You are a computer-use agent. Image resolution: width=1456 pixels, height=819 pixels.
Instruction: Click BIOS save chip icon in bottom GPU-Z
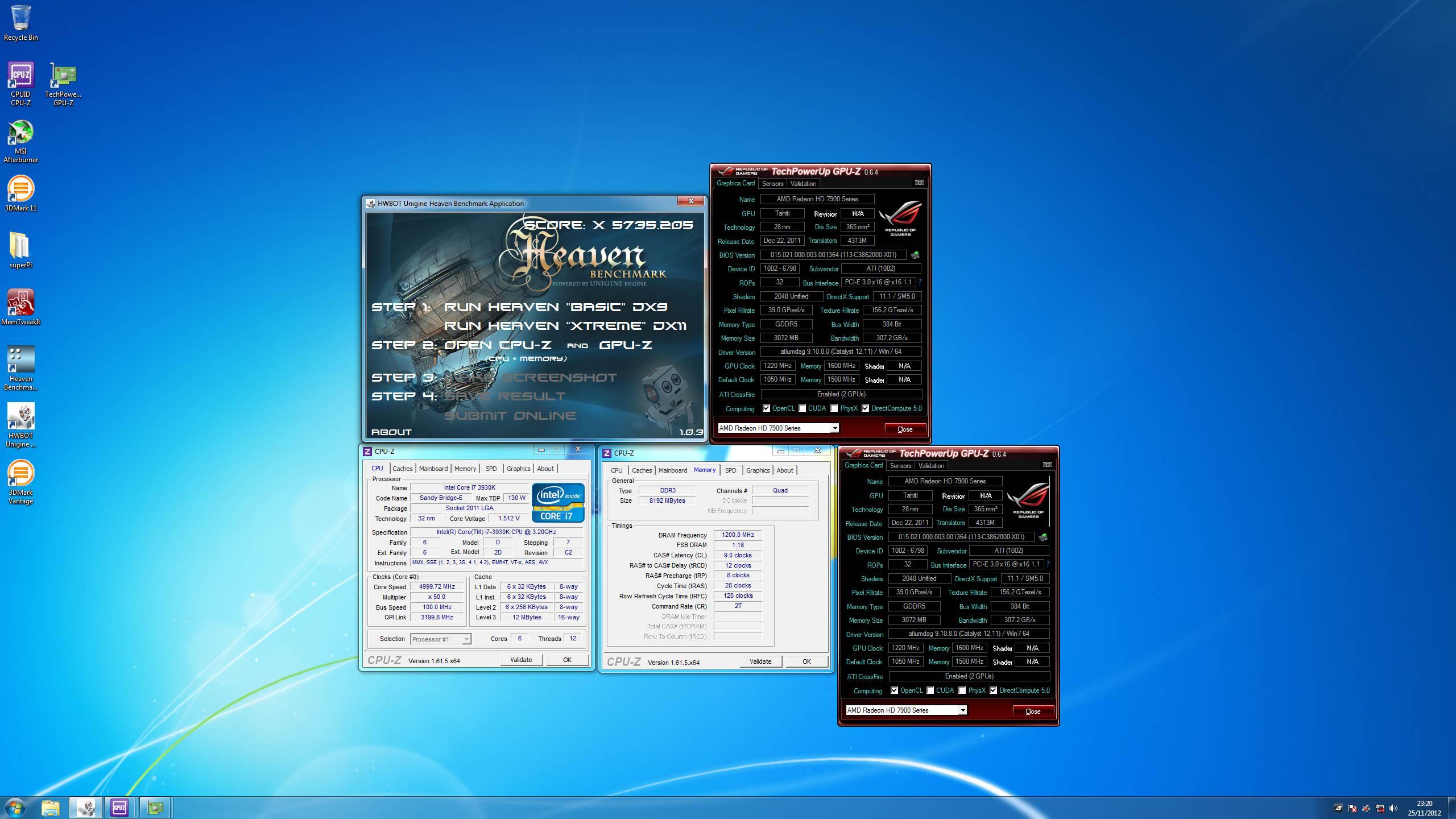[x=1043, y=537]
